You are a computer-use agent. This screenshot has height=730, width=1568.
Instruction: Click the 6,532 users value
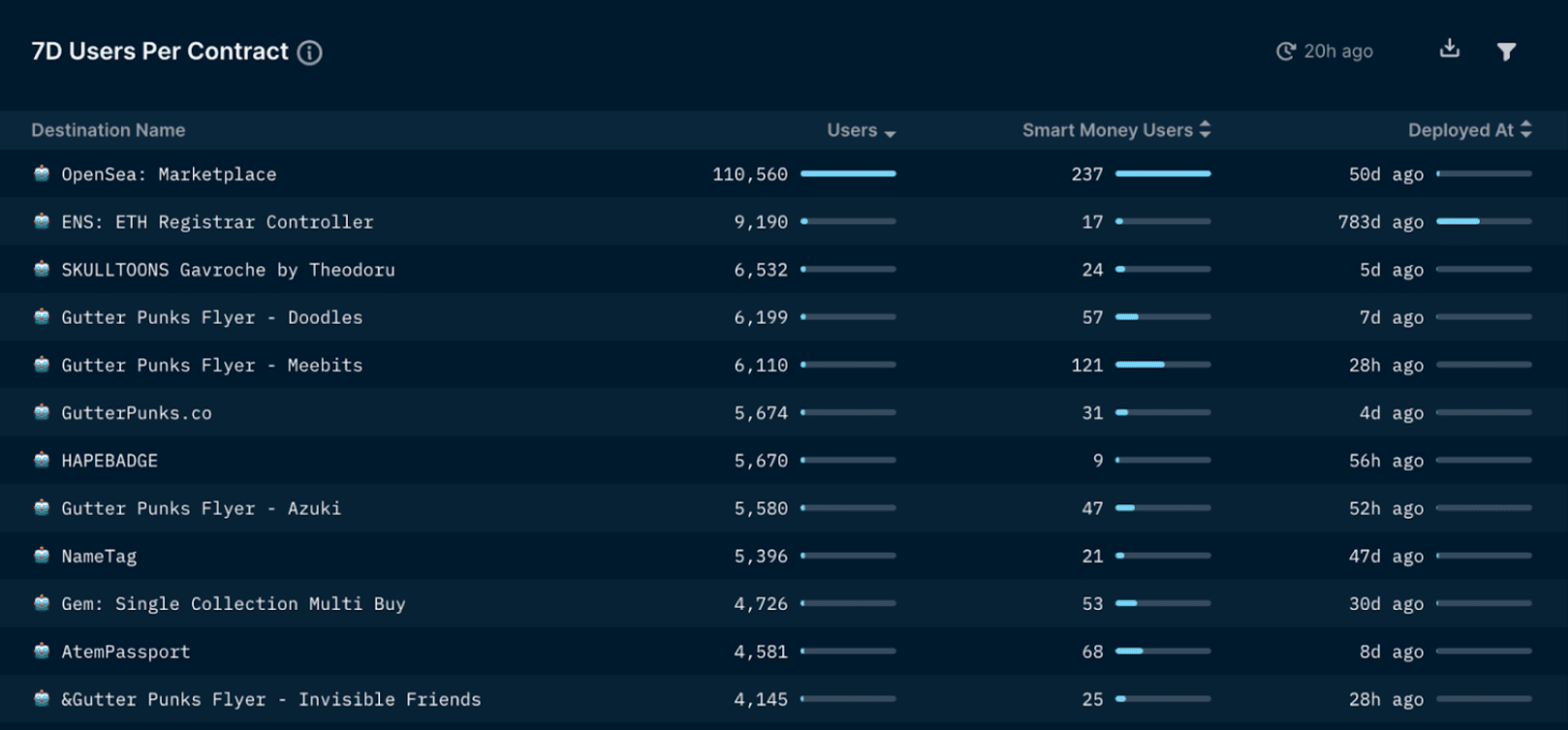pos(761,270)
